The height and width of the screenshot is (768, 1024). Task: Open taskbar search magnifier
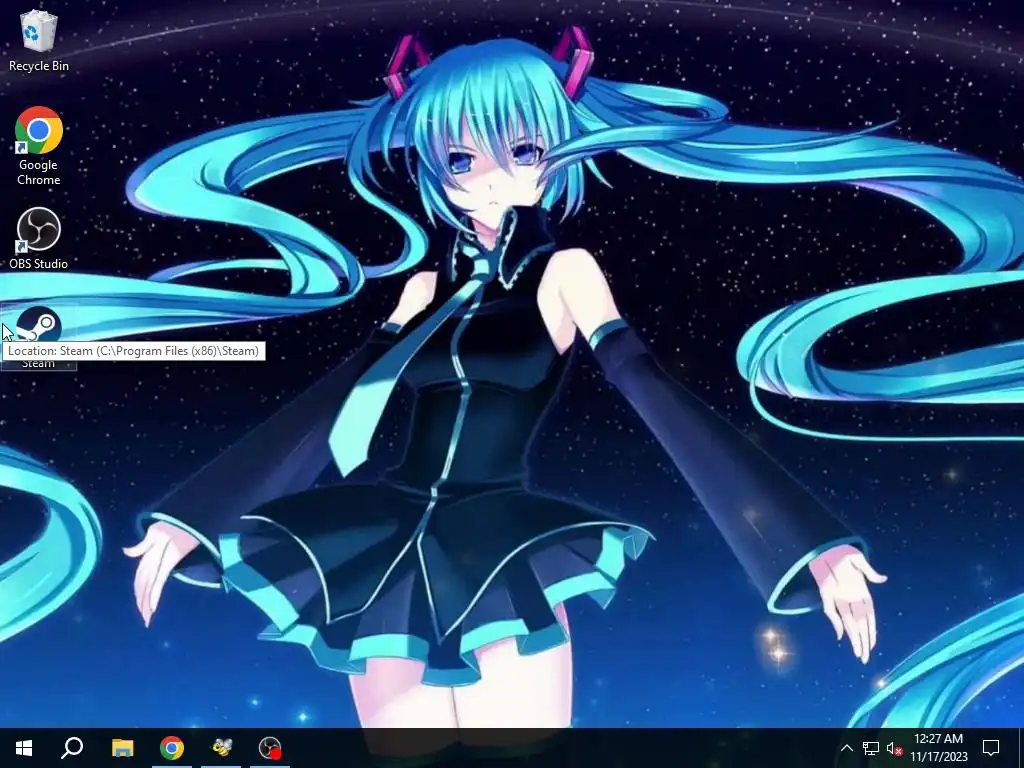[72, 748]
